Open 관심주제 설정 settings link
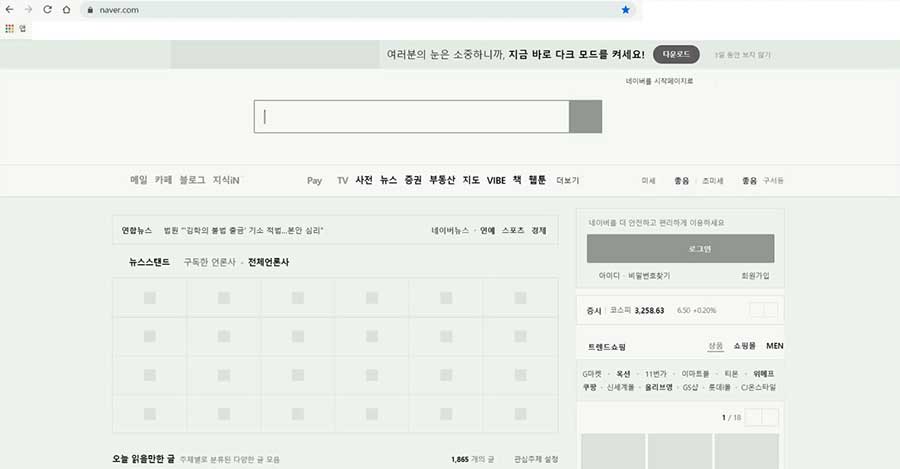 (536, 459)
